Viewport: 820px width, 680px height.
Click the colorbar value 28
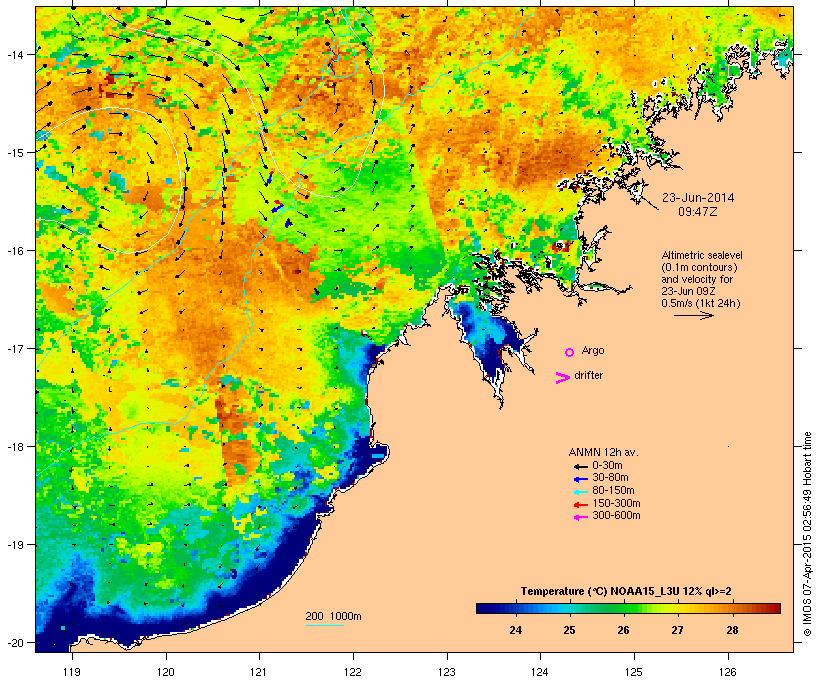[x=732, y=630]
